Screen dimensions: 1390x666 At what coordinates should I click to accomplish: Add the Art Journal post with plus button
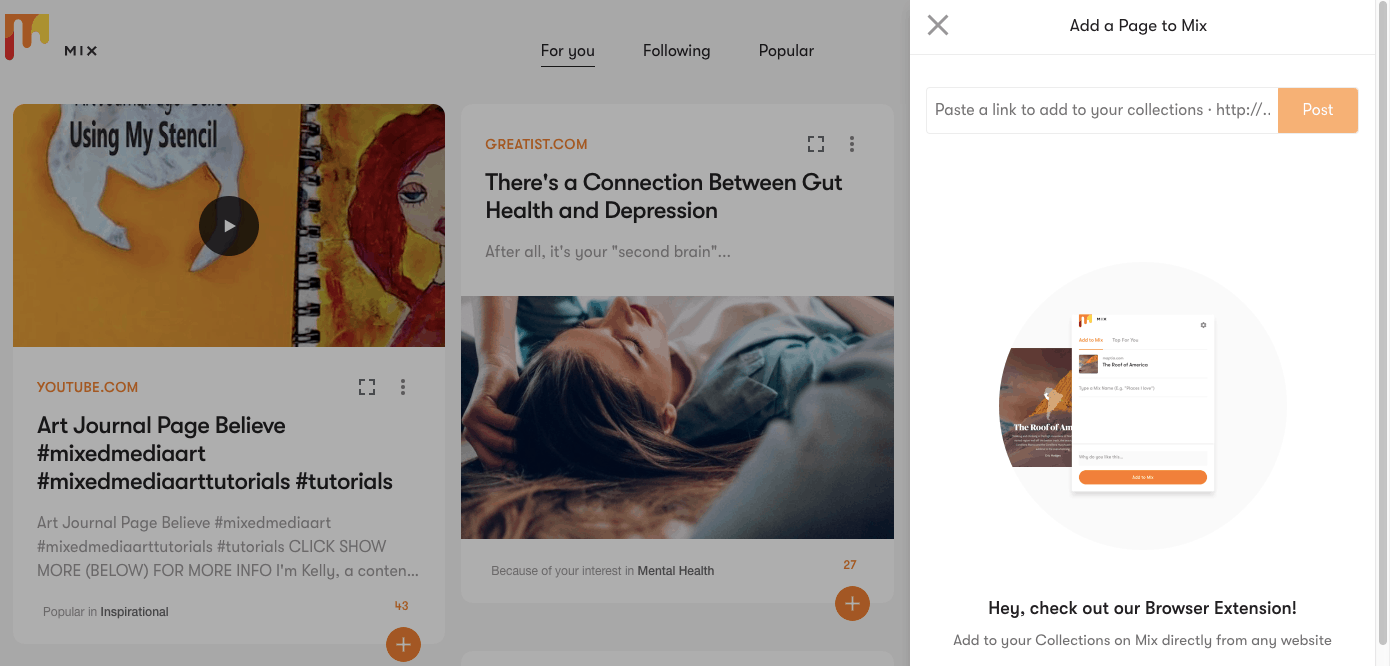click(x=403, y=645)
